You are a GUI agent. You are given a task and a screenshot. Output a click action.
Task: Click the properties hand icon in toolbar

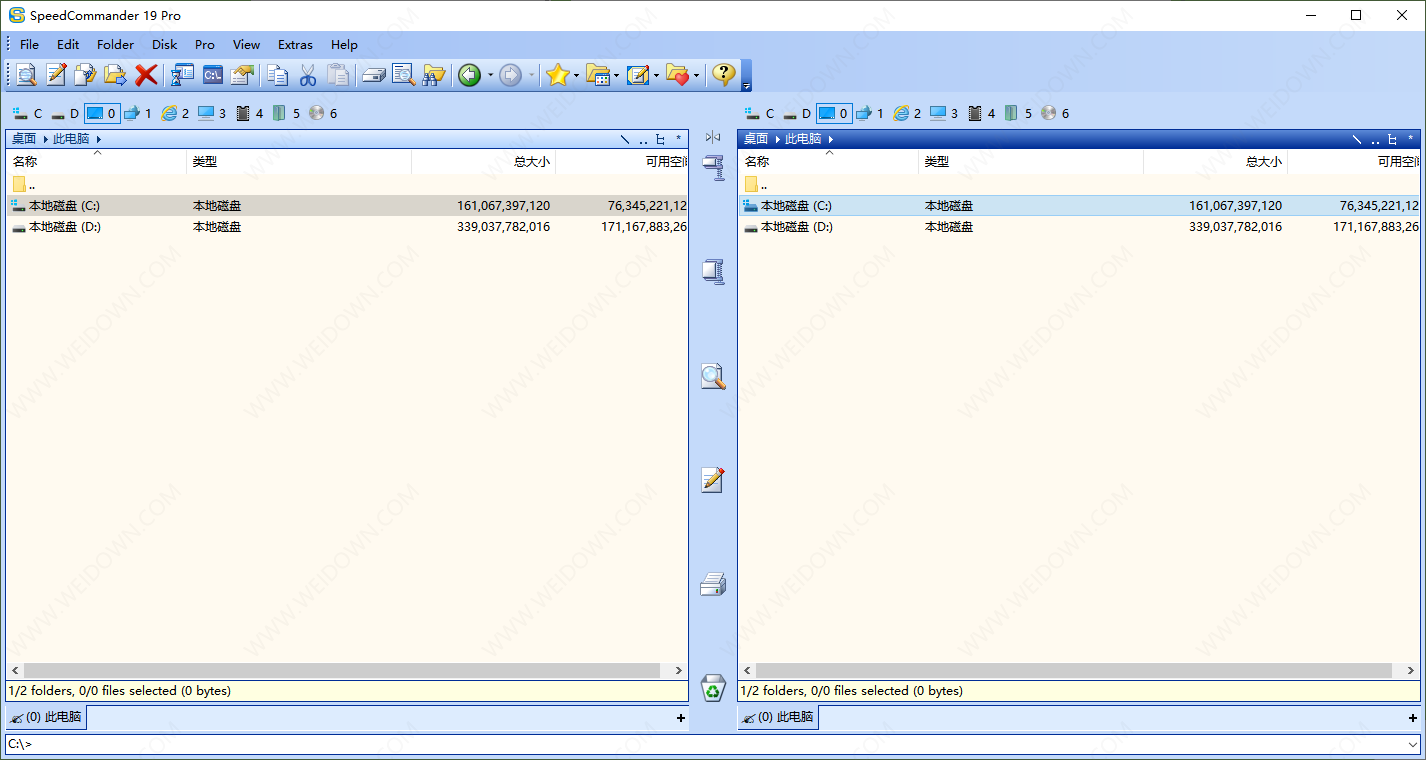[x=243, y=75]
